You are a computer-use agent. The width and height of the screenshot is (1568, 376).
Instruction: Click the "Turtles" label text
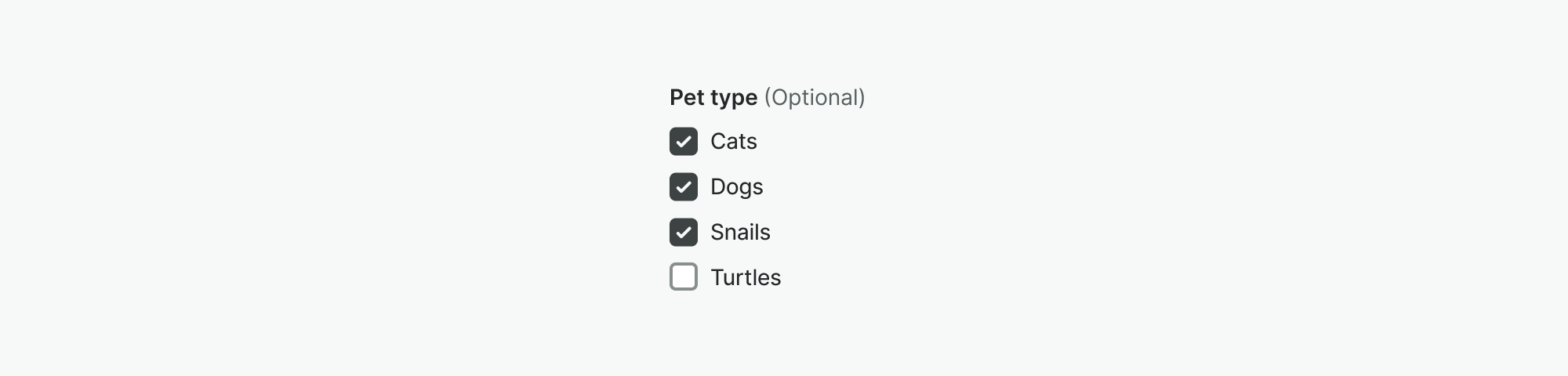point(746,278)
